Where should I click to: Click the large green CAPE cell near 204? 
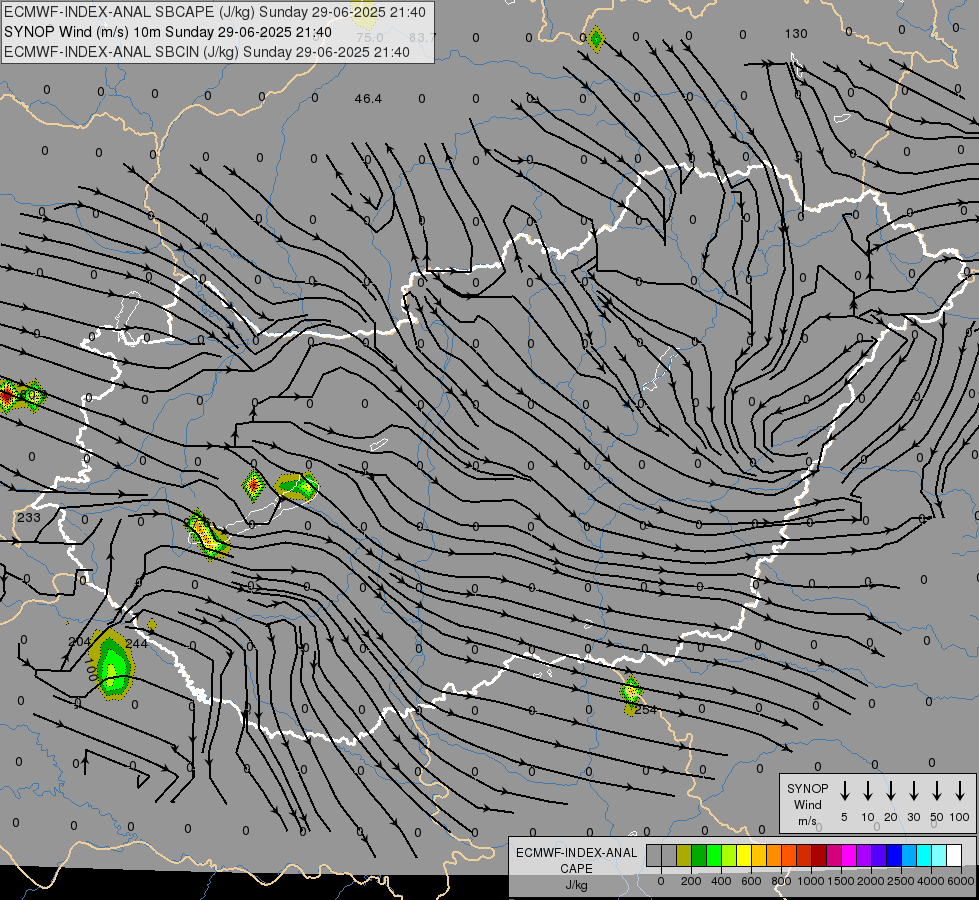tap(111, 664)
